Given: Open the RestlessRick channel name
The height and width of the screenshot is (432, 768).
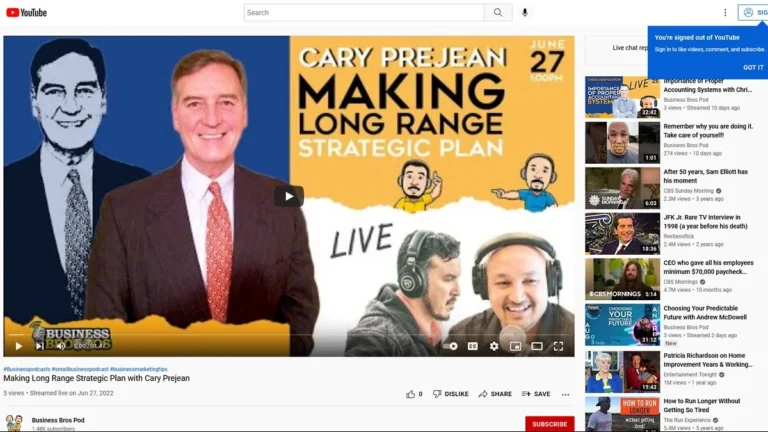Looking at the screenshot, I should [678, 236].
